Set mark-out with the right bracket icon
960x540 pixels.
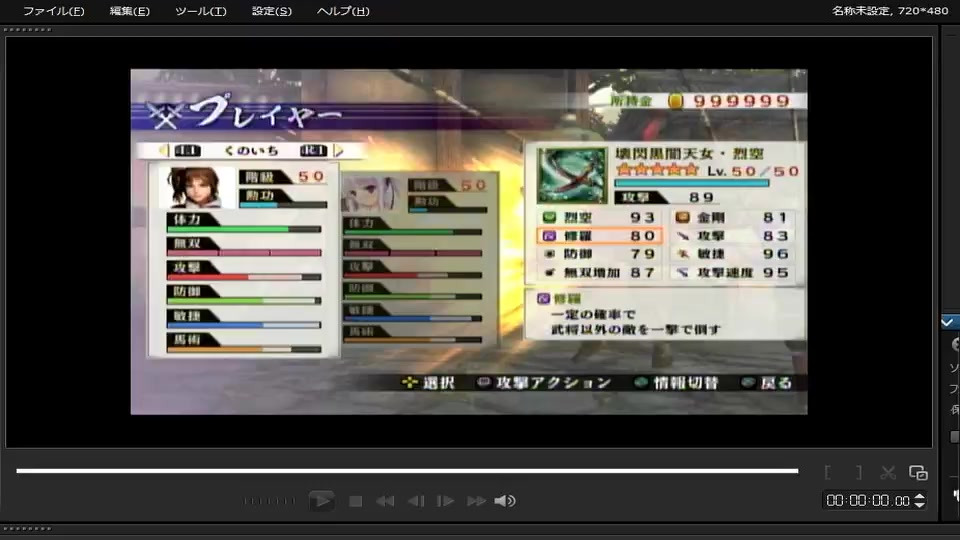click(x=859, y=472)
